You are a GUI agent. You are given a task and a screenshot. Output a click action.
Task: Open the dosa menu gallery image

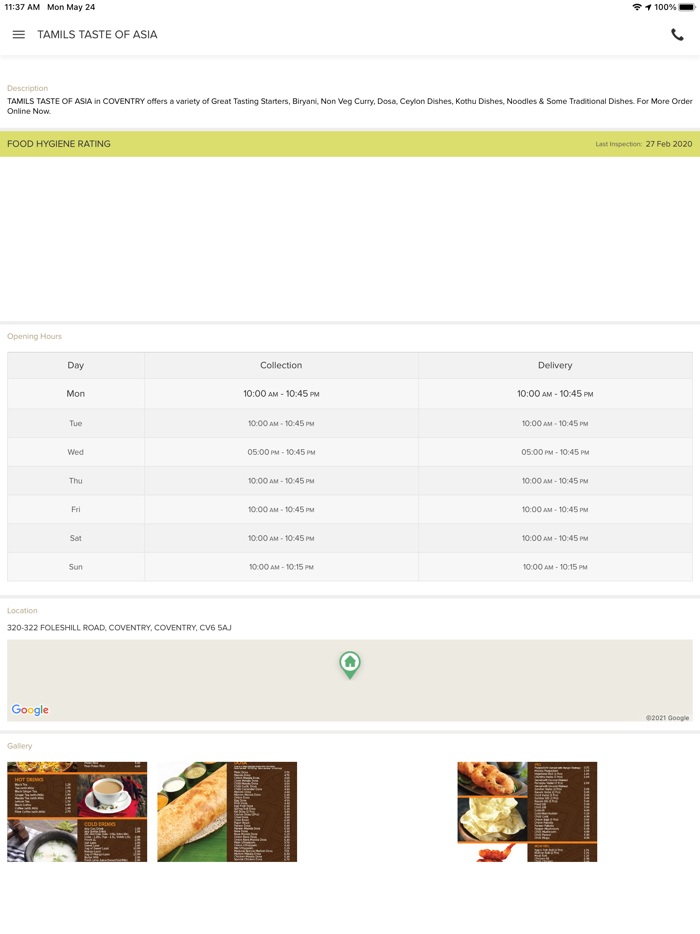click(x=227, y=811)
